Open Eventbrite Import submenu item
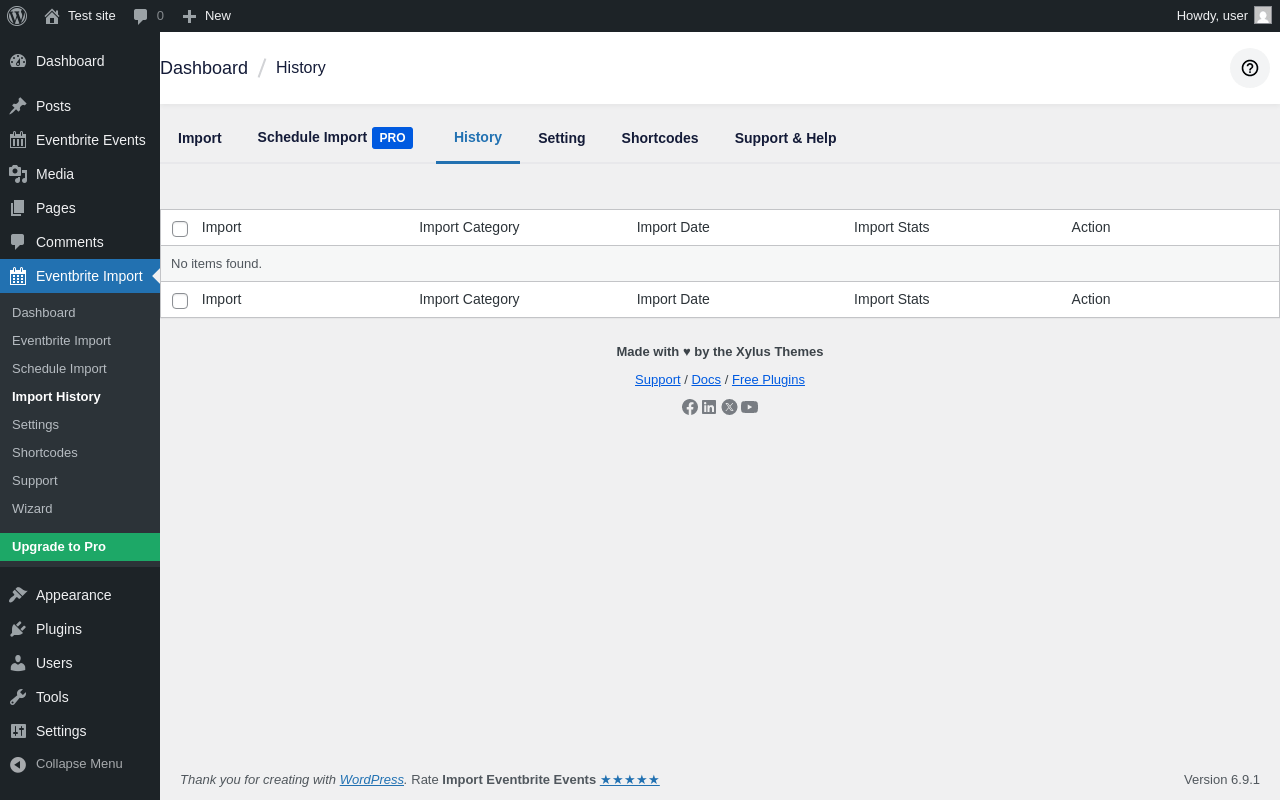1280x800 pixels. point(80,340)
